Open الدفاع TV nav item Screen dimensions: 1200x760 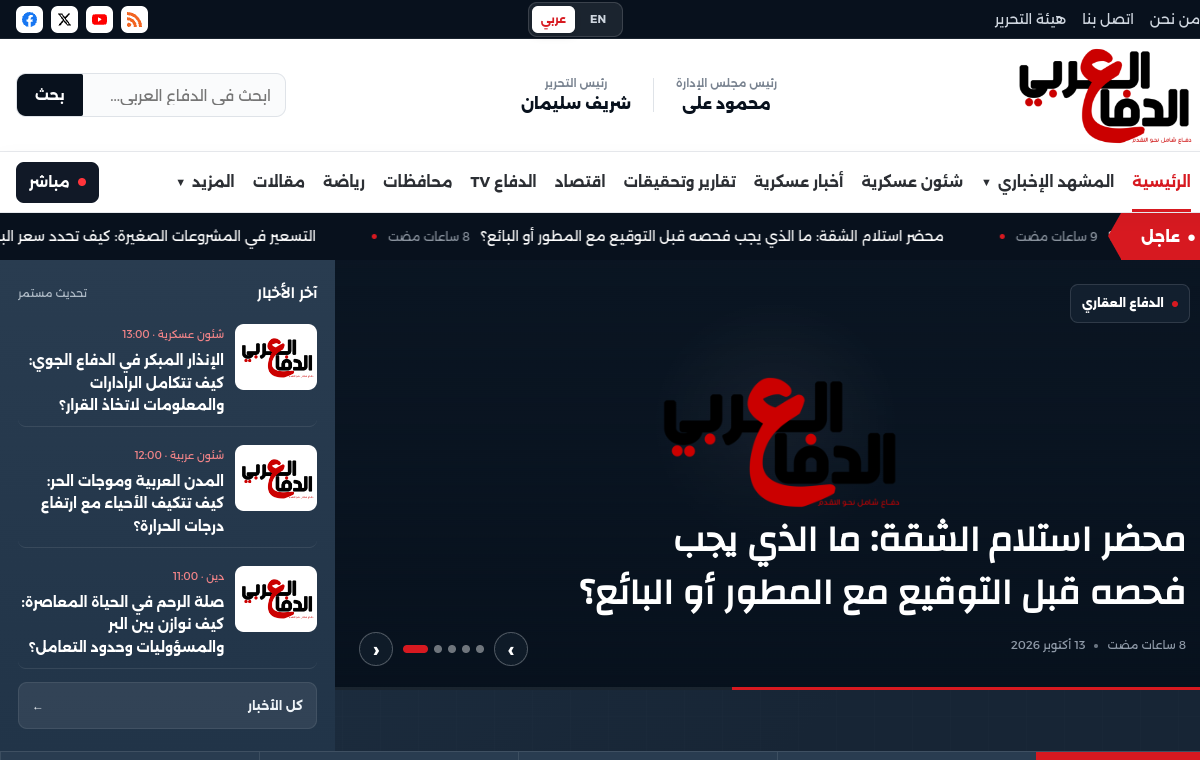pos(503,182)
